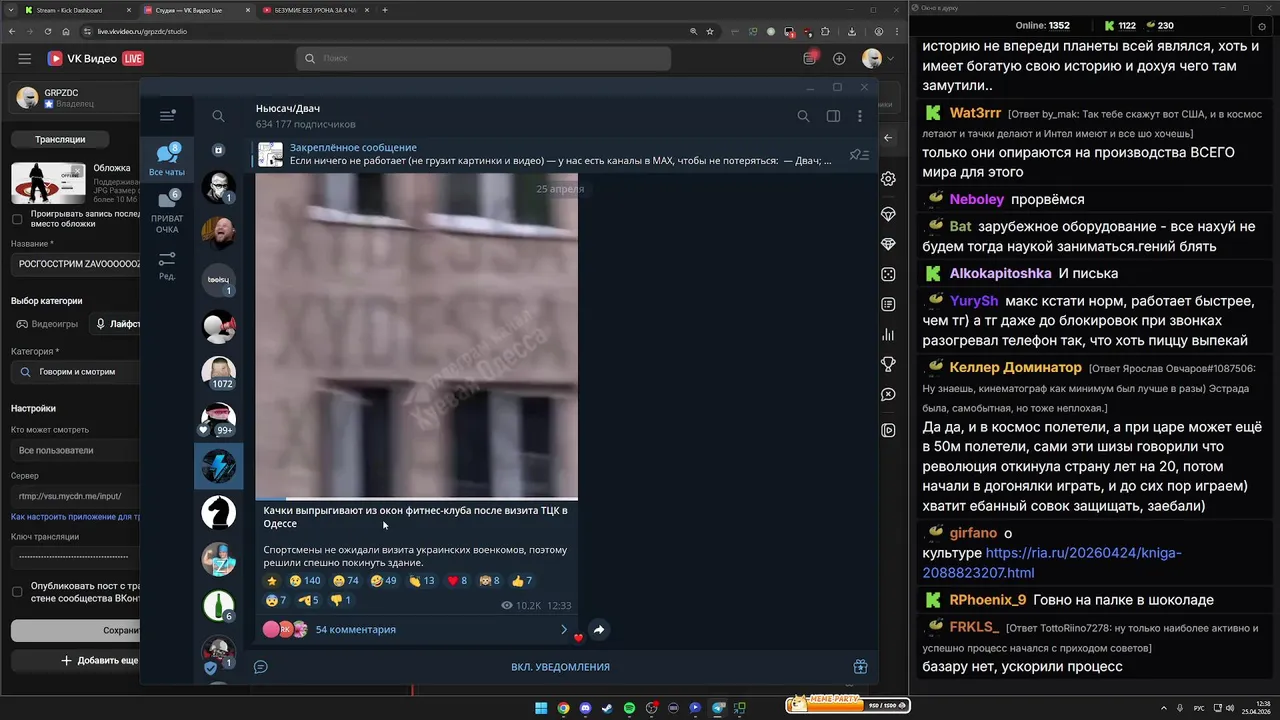Bookmark the page with star icon

[710, 31]
